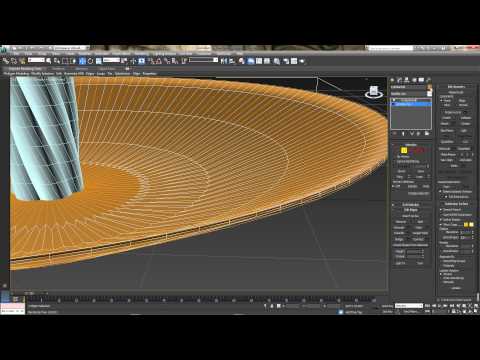Open the Material Editor

coord(277,61)
